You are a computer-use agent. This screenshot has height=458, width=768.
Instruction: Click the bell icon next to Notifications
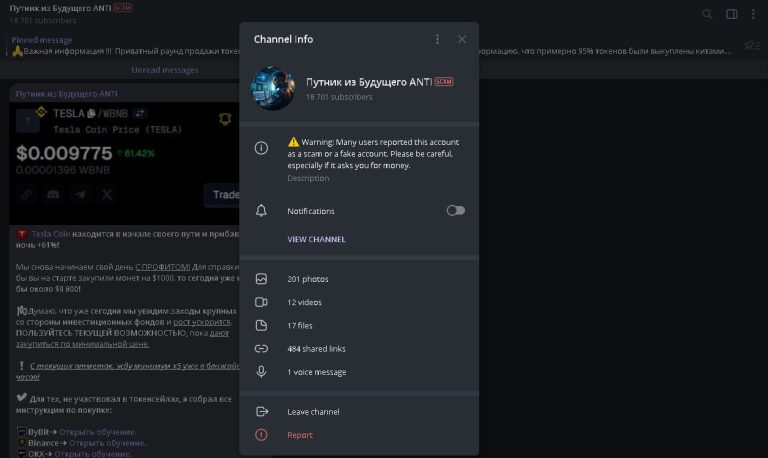261,211
